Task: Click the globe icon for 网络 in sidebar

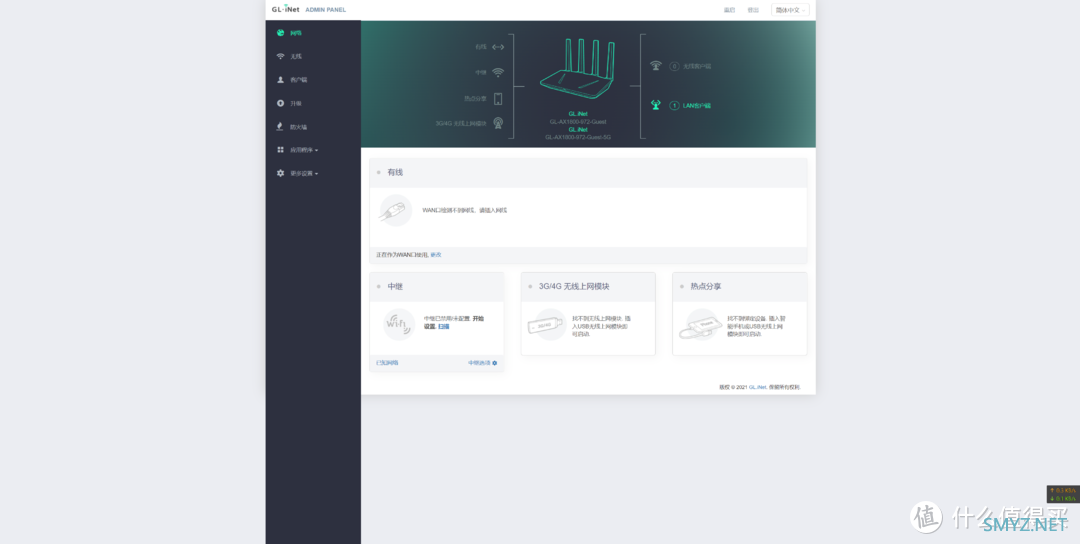Action: [x=280, y=32]
